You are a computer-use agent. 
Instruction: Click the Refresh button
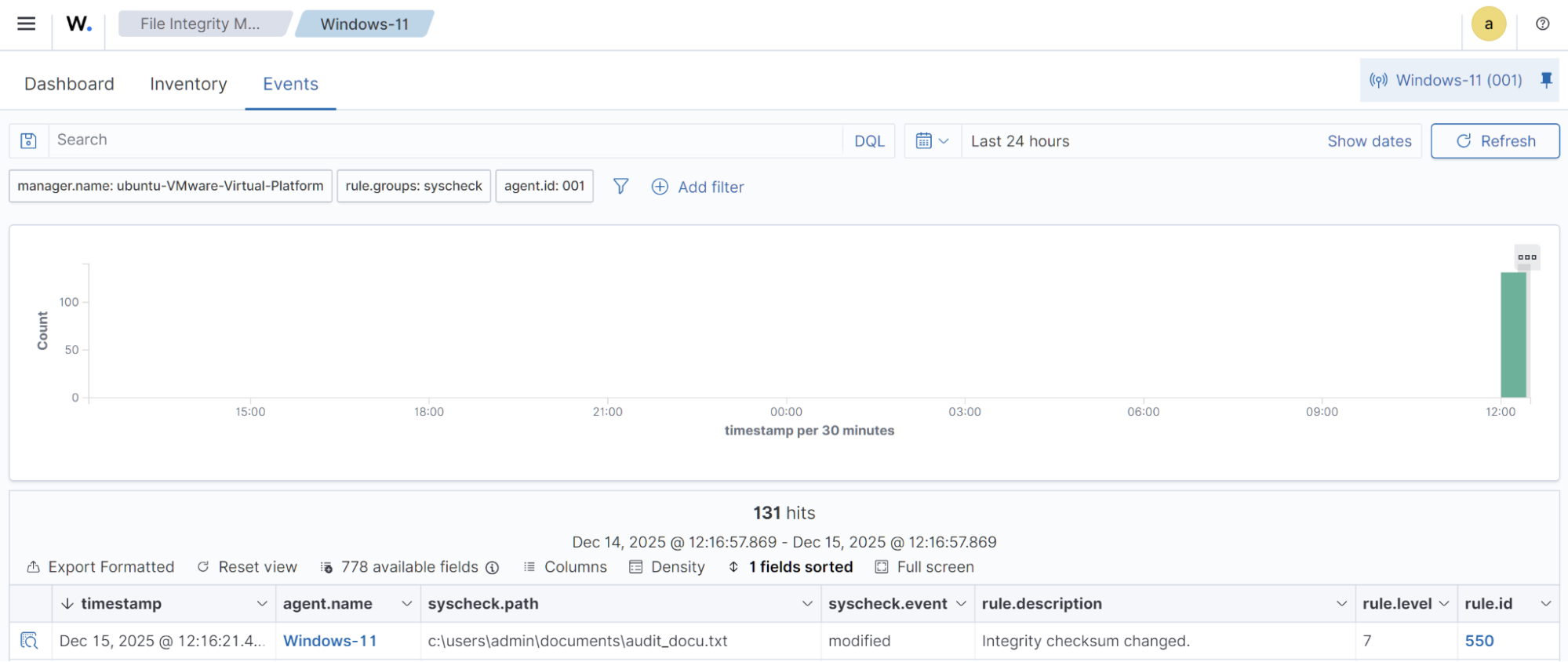point(1494,141)
